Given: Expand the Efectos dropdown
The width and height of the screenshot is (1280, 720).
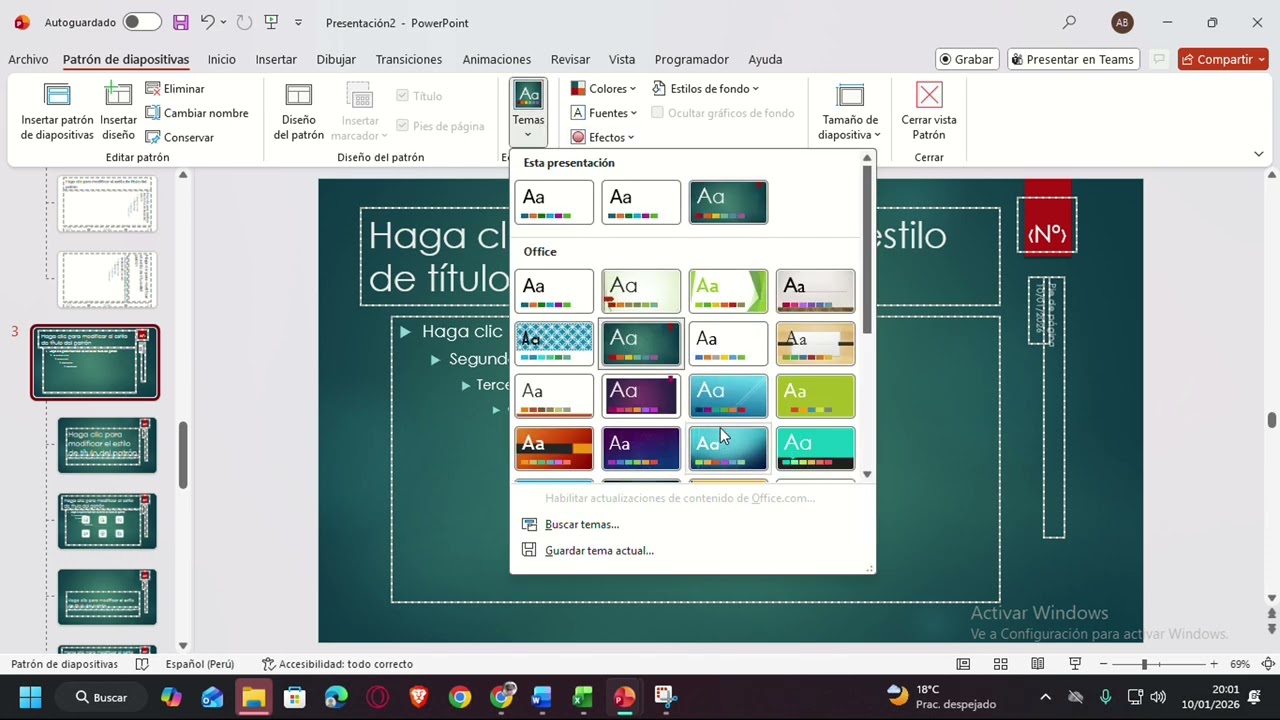Looking at the screenshot, I should [601, 137].
